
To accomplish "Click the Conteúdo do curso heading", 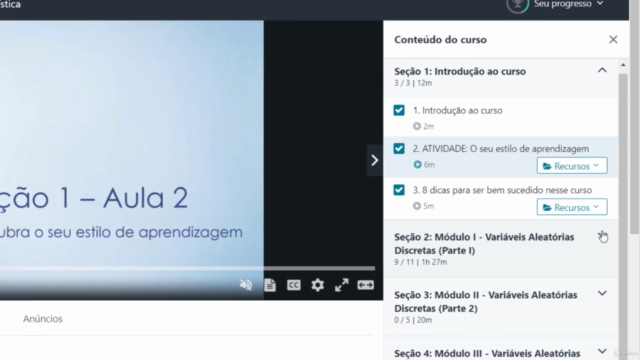I will tap(440, 40).
